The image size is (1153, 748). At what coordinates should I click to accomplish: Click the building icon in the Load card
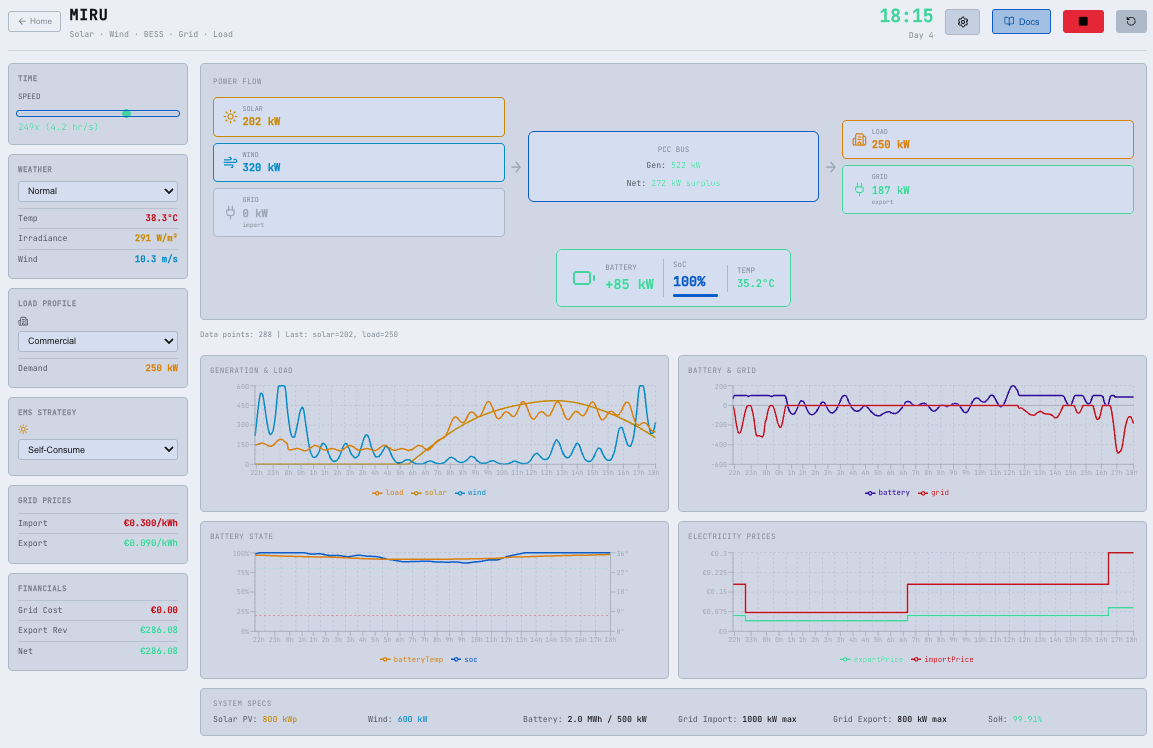pos(859,140)
